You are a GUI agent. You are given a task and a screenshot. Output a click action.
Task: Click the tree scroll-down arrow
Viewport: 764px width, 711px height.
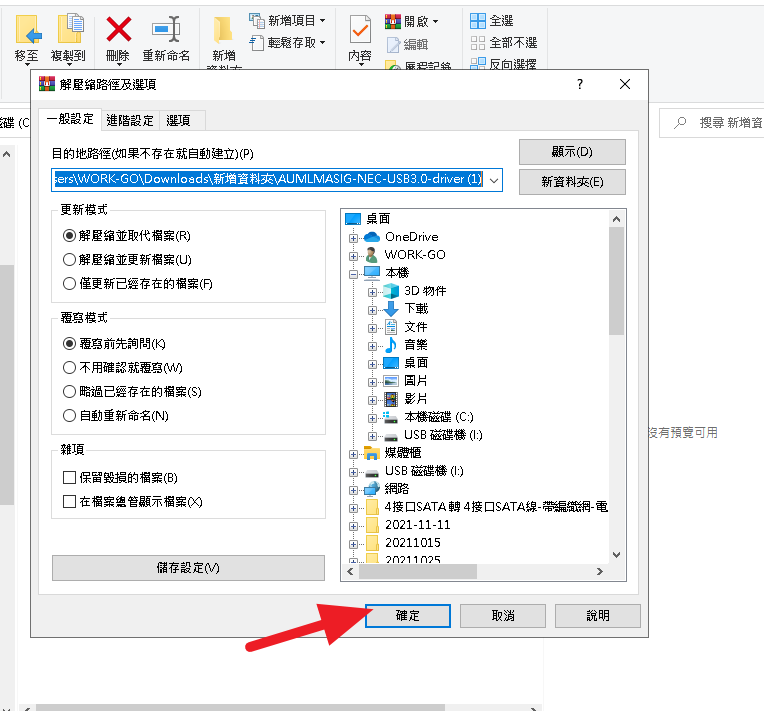click(x=616, y=555)
